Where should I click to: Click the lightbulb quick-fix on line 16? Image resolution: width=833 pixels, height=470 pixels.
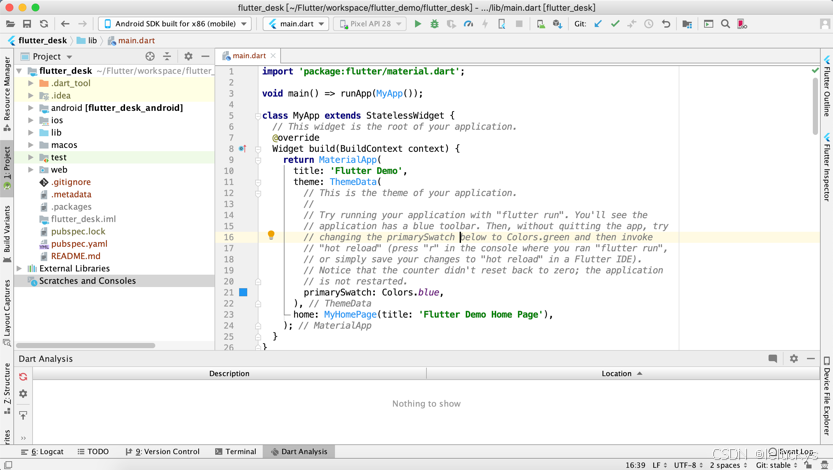(271, 235)
